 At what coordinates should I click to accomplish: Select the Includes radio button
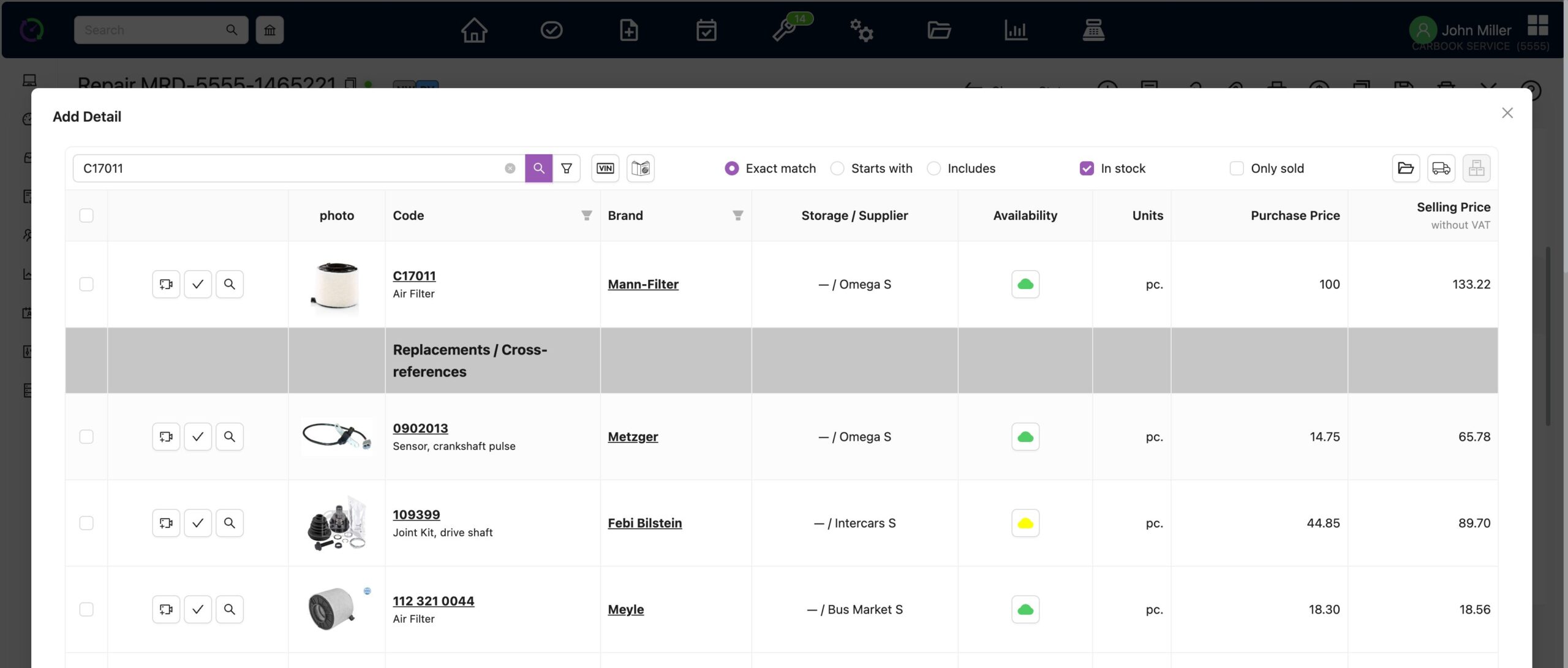click(933, 168)
